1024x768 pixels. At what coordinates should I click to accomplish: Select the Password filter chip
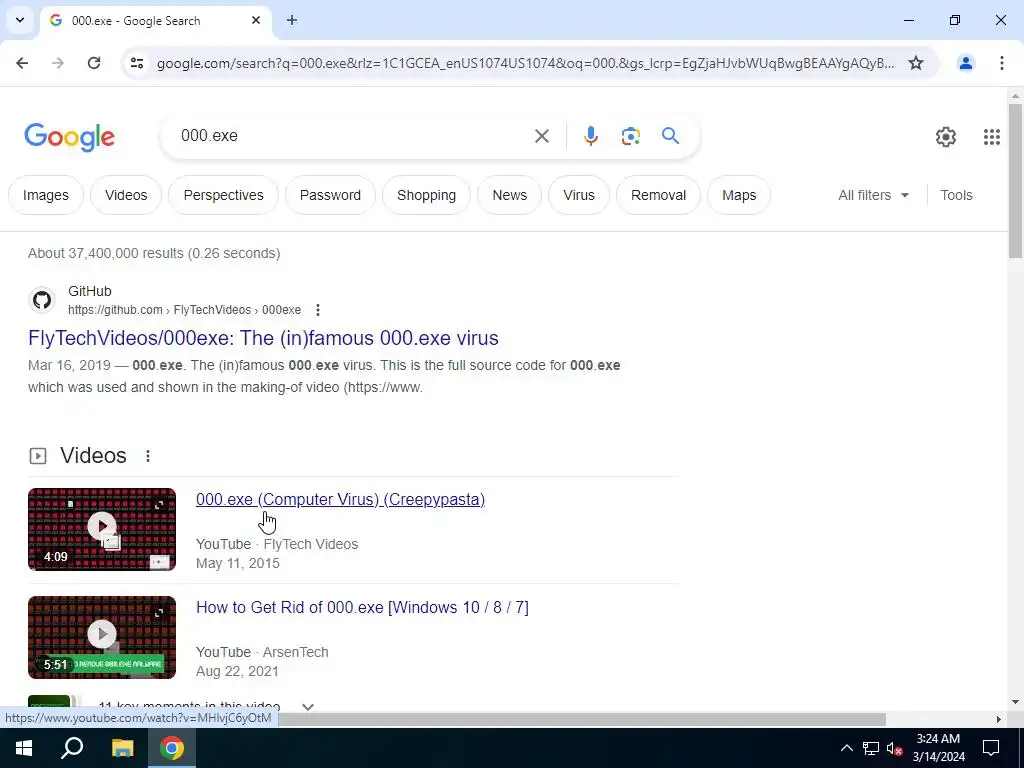330,195
